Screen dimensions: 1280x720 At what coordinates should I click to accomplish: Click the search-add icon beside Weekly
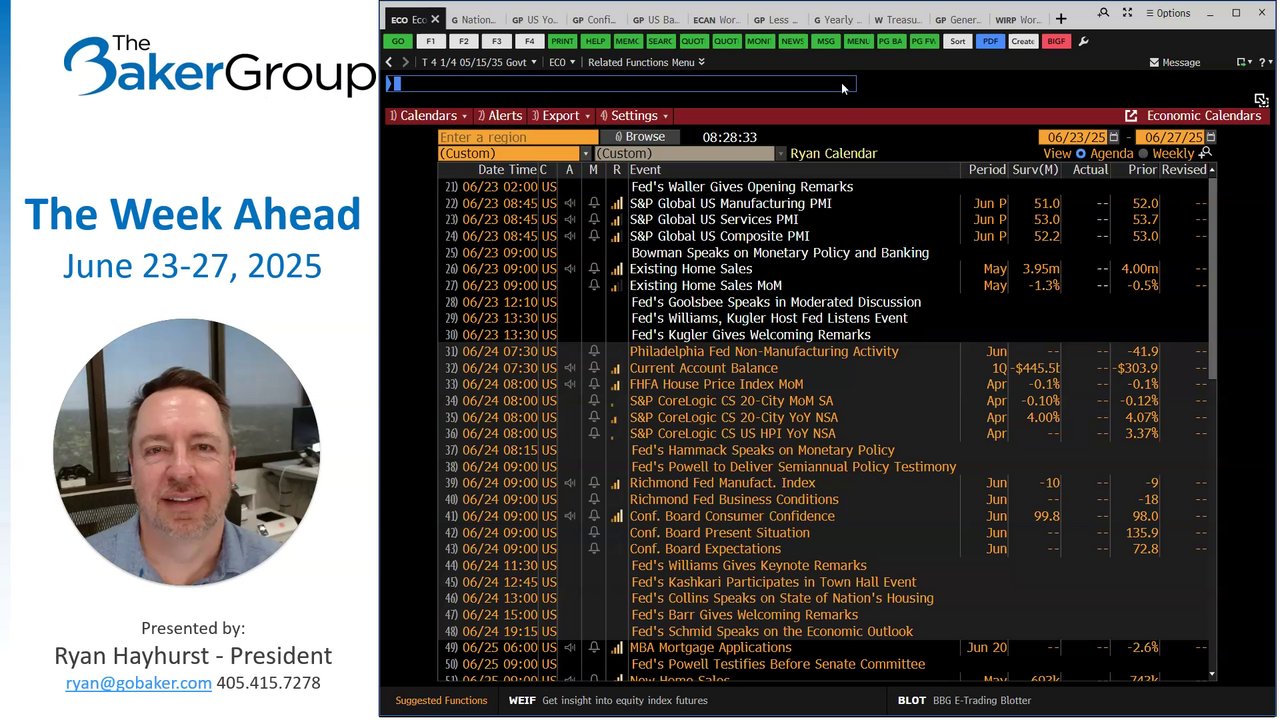coord(1205,153)
